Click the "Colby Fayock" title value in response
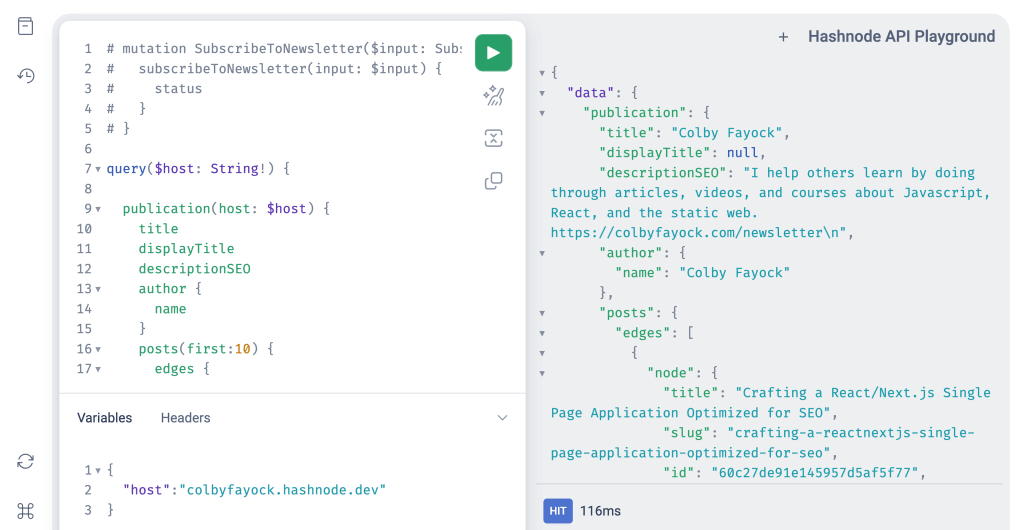 coord(726,132)
